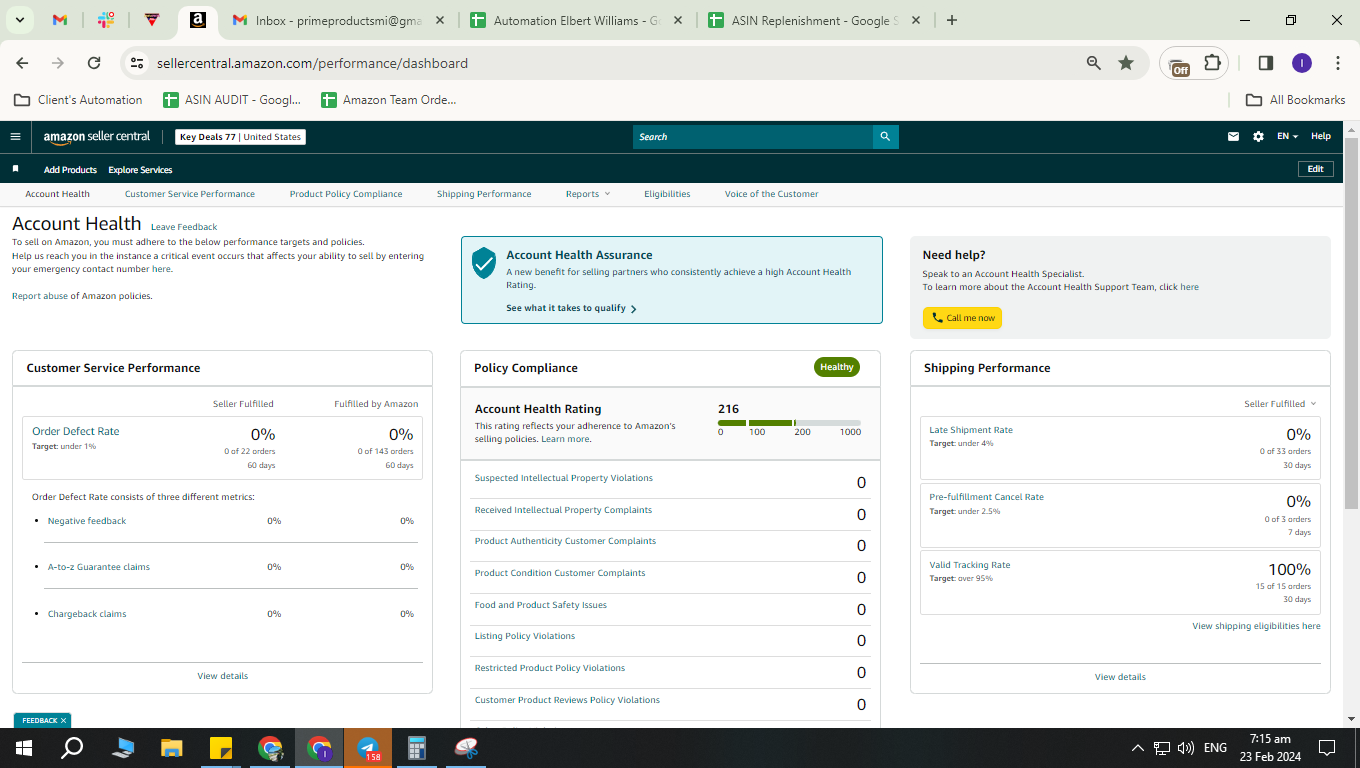The width and height of the screenshot is (1360, 768).
Task: Switch to ASIN Replenishment browser tab
Action: point(816,20)
